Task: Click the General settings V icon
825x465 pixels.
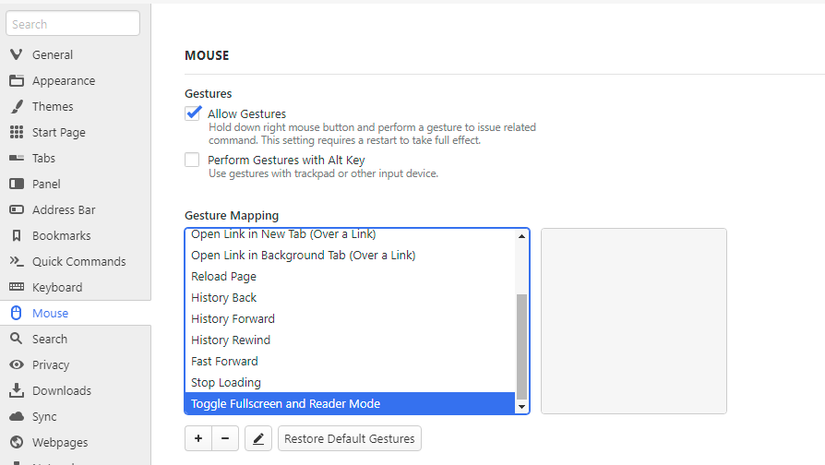Action: click(16, 54)
